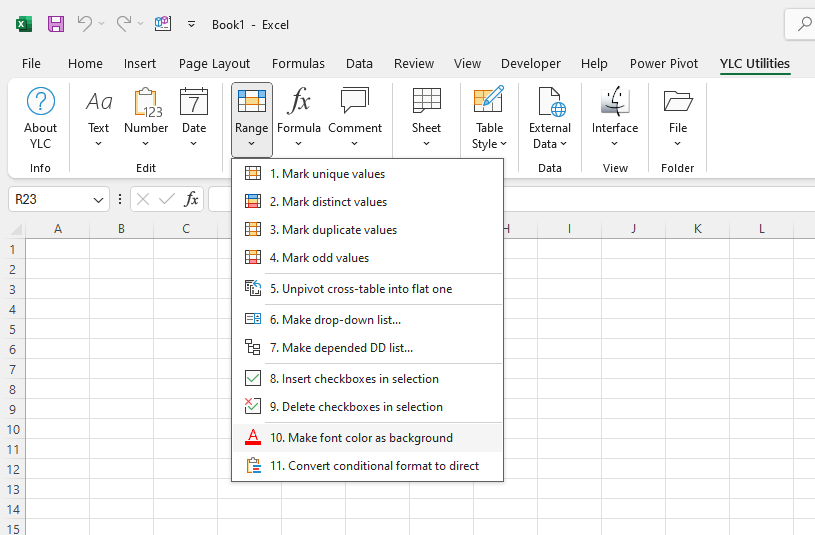Image resolution: width=815 pixels, height=535 pixels.
Task: Click the Formula fx ribbon icon
Action: pyautogui.click(x=299, y=102)
